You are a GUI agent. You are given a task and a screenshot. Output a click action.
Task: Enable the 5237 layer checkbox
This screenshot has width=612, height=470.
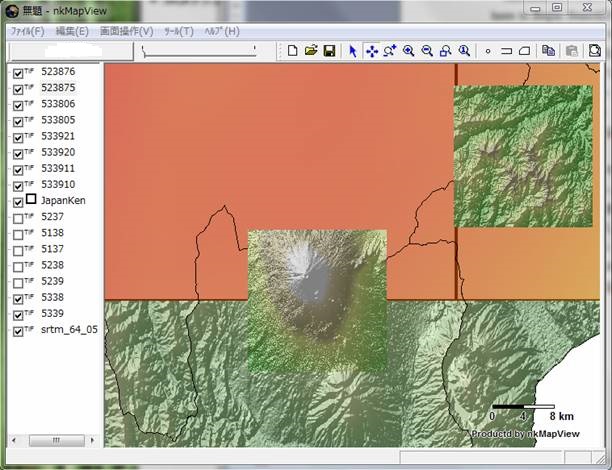(18, 218)
